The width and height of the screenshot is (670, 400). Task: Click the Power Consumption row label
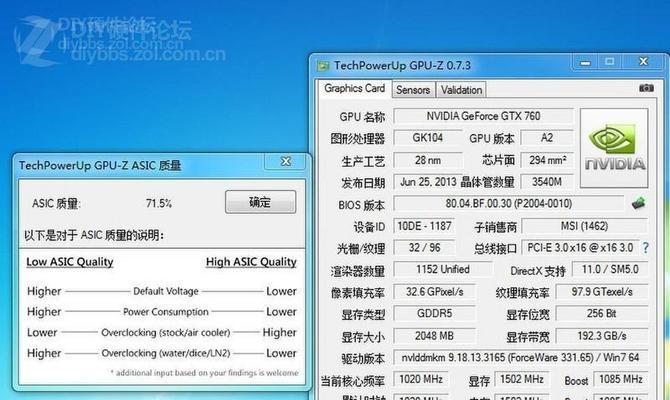tap(166, 312)
